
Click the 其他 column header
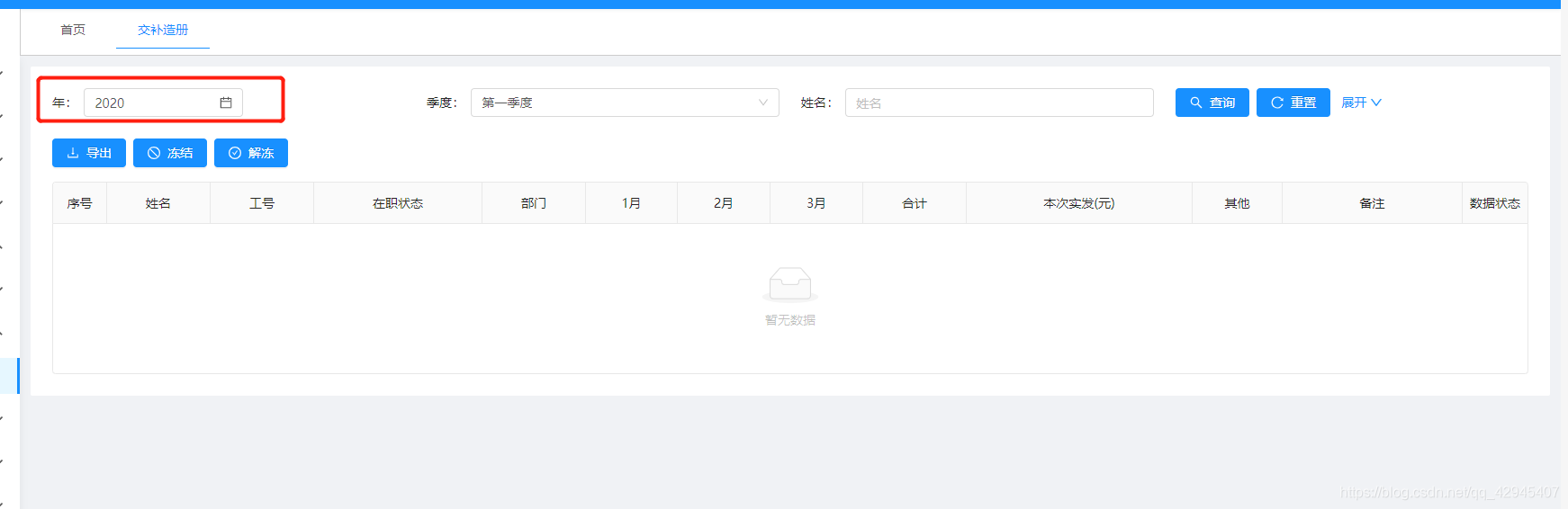click(x=1238, y=203)
